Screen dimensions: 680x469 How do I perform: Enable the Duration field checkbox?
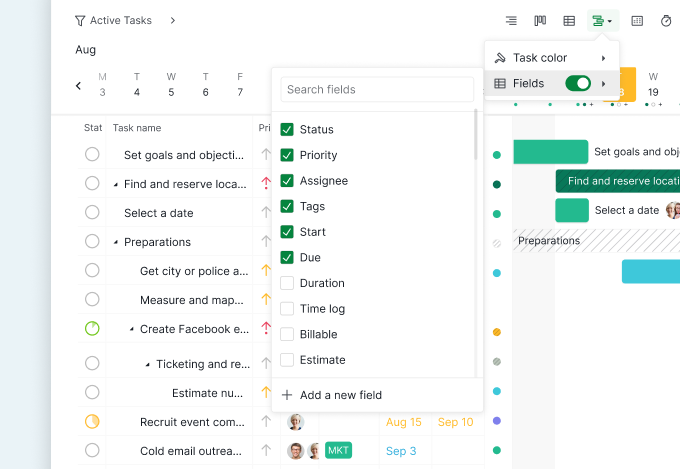tap(287, 283)
